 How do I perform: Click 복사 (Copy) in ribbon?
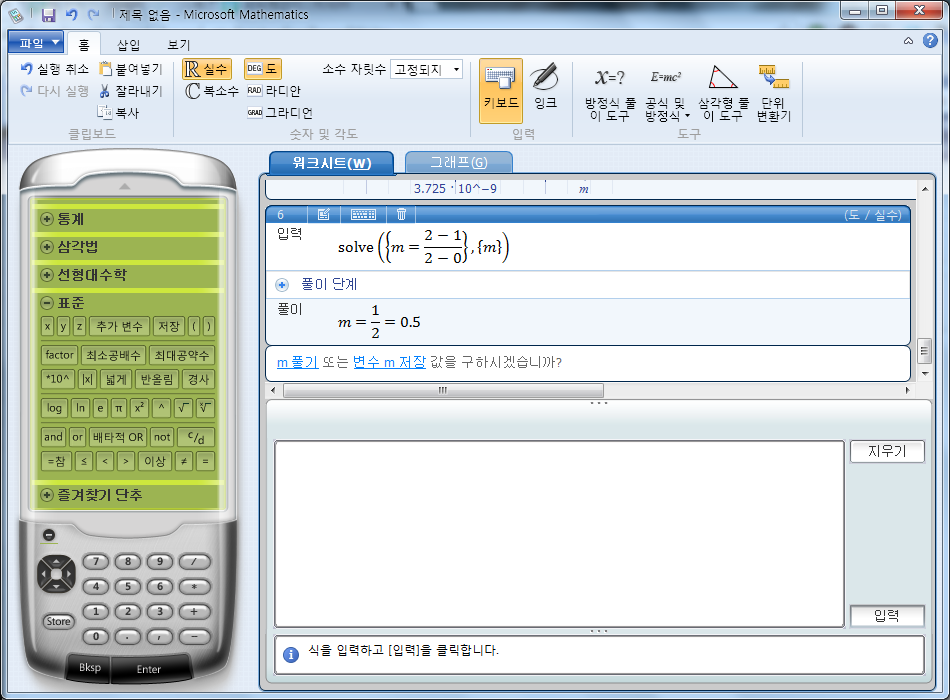119,113
